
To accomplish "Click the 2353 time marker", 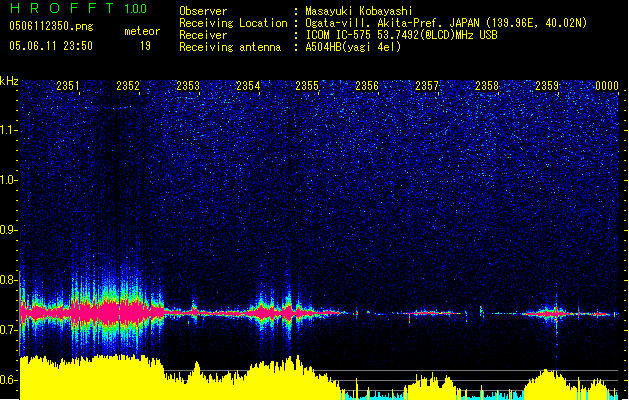I will tap(188, 86).
